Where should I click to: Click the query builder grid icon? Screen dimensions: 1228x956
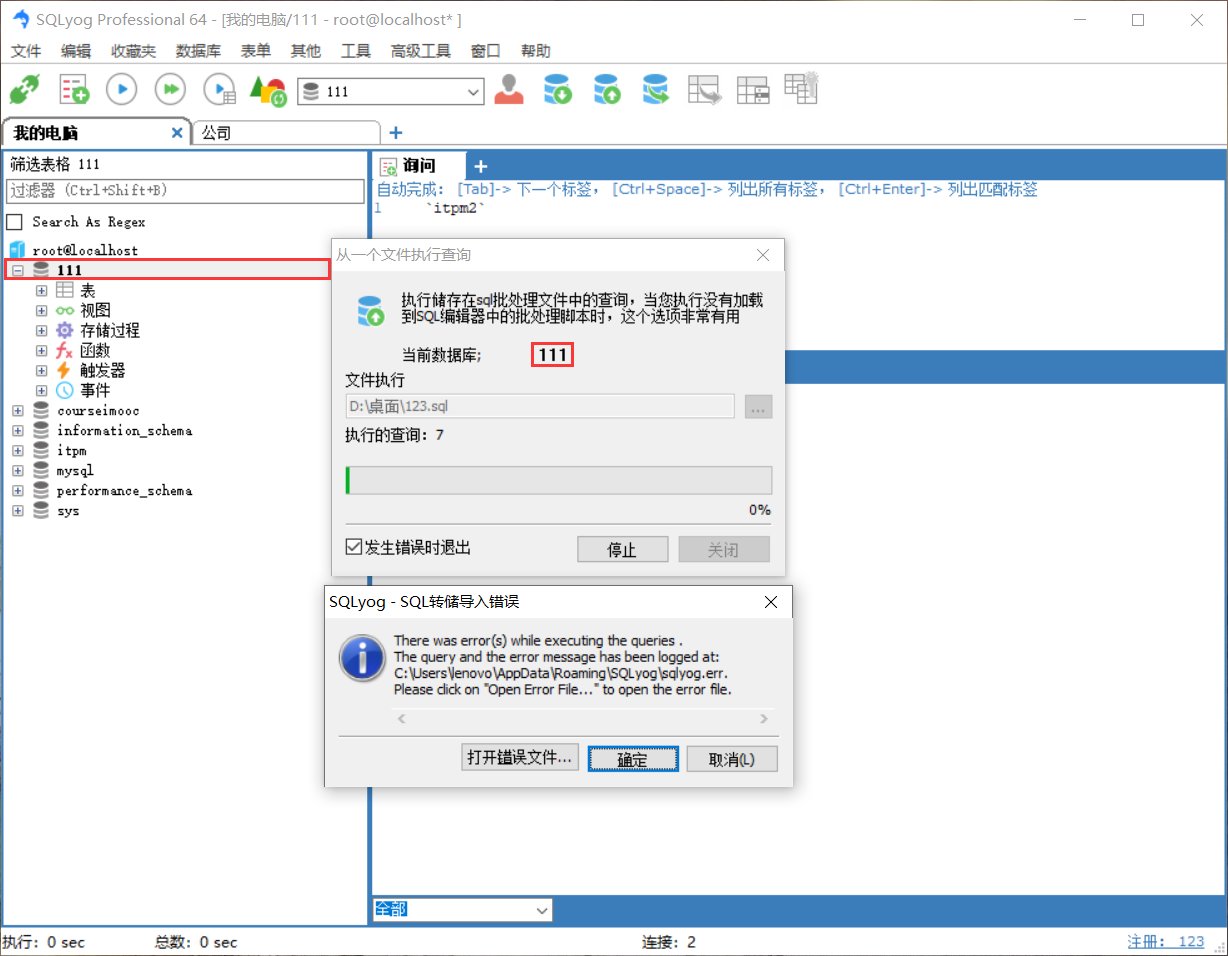753,89
